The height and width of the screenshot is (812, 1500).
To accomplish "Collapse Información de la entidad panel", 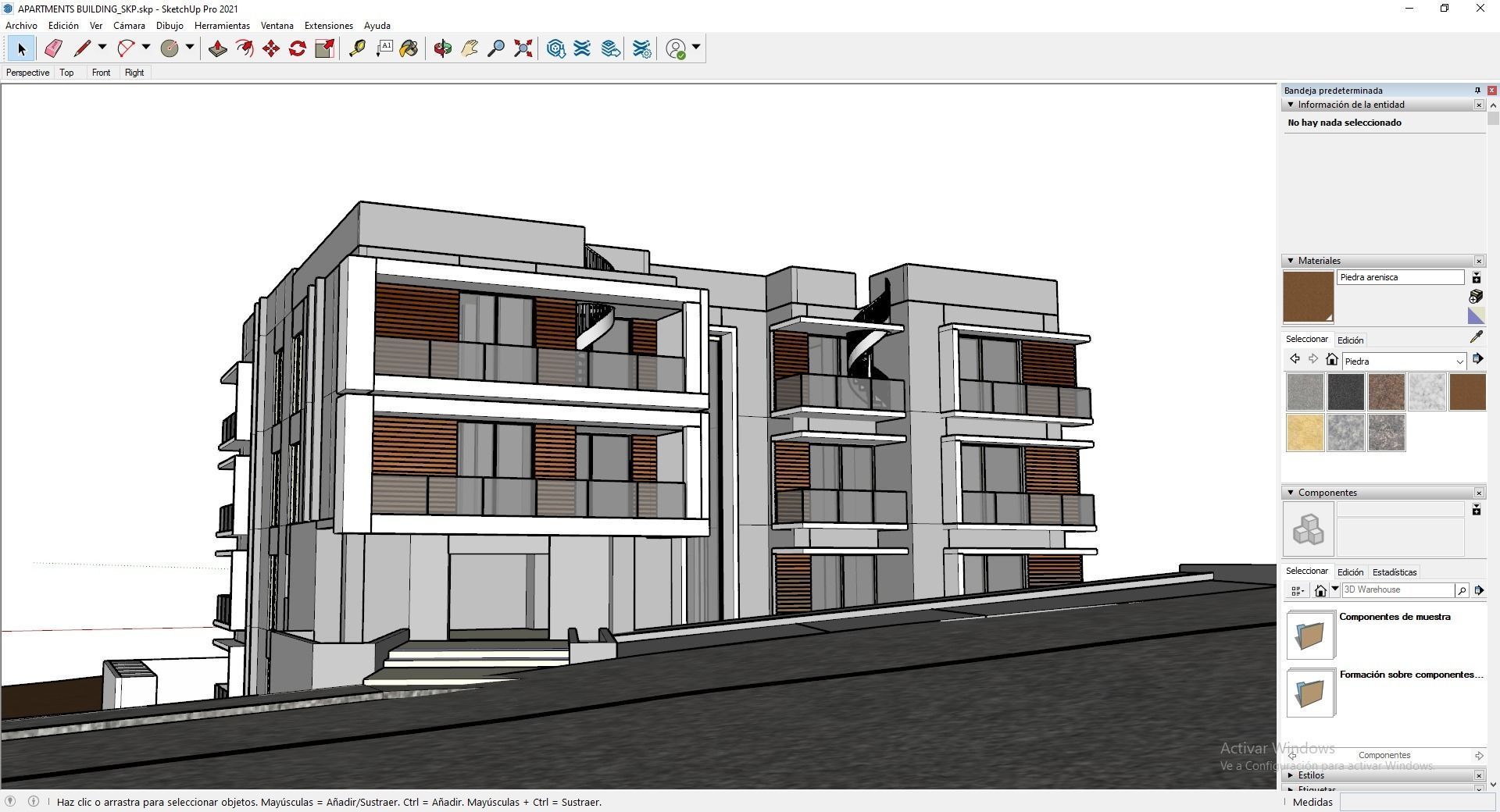I will pyautogui.click(x=1291, y=105).
